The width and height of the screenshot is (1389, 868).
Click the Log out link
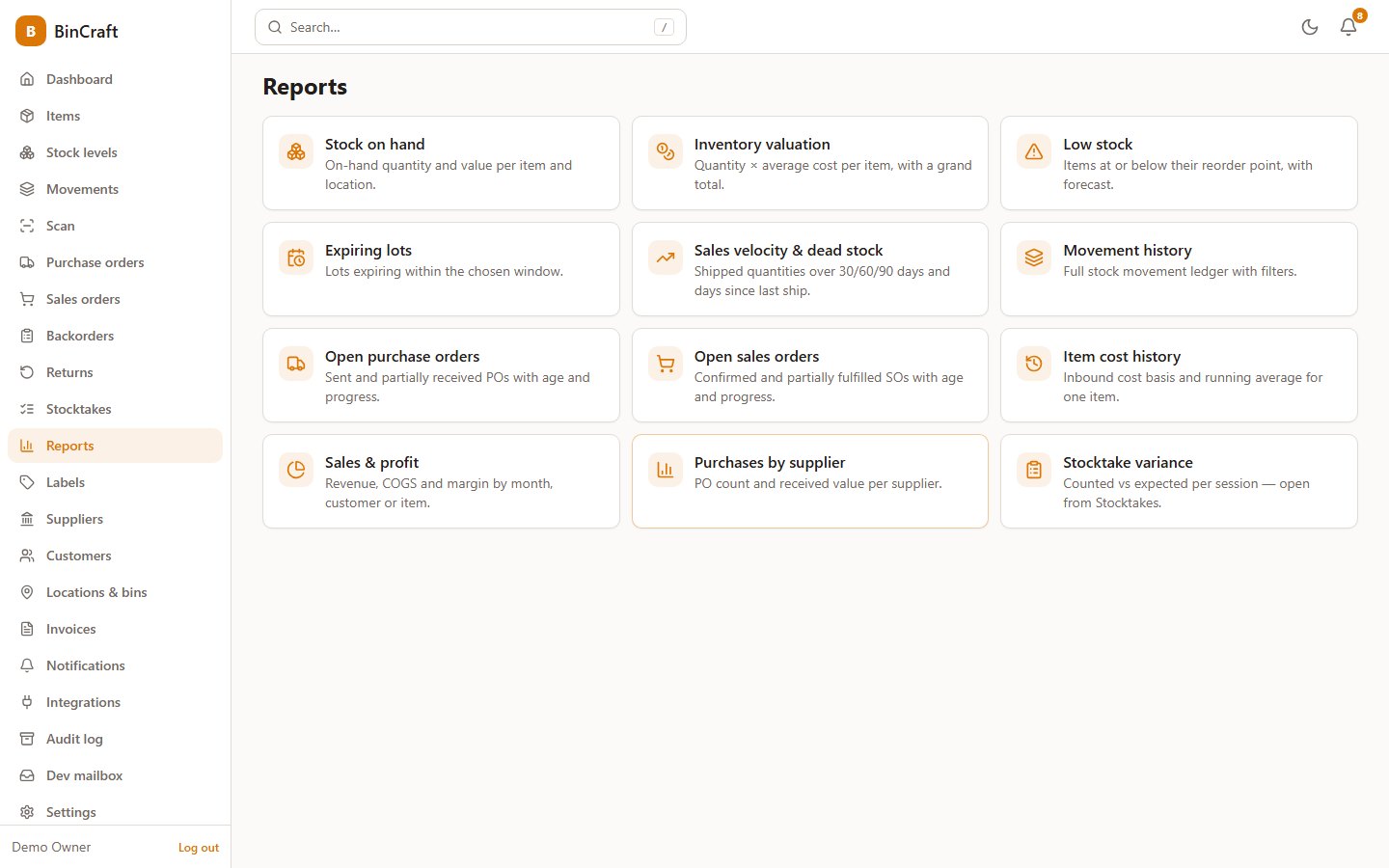199,848
